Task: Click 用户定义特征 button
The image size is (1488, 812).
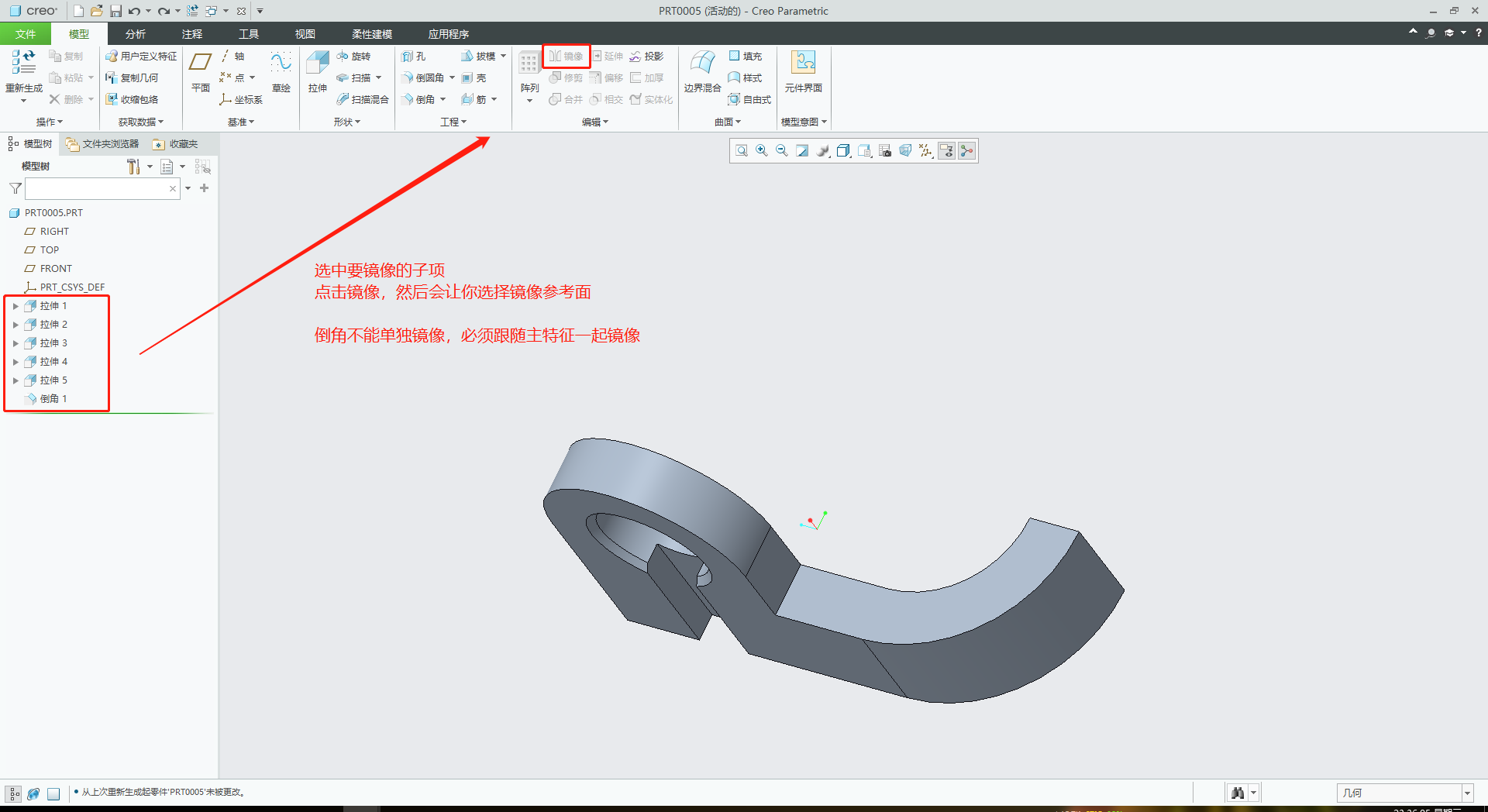Action: pos(141,56)
